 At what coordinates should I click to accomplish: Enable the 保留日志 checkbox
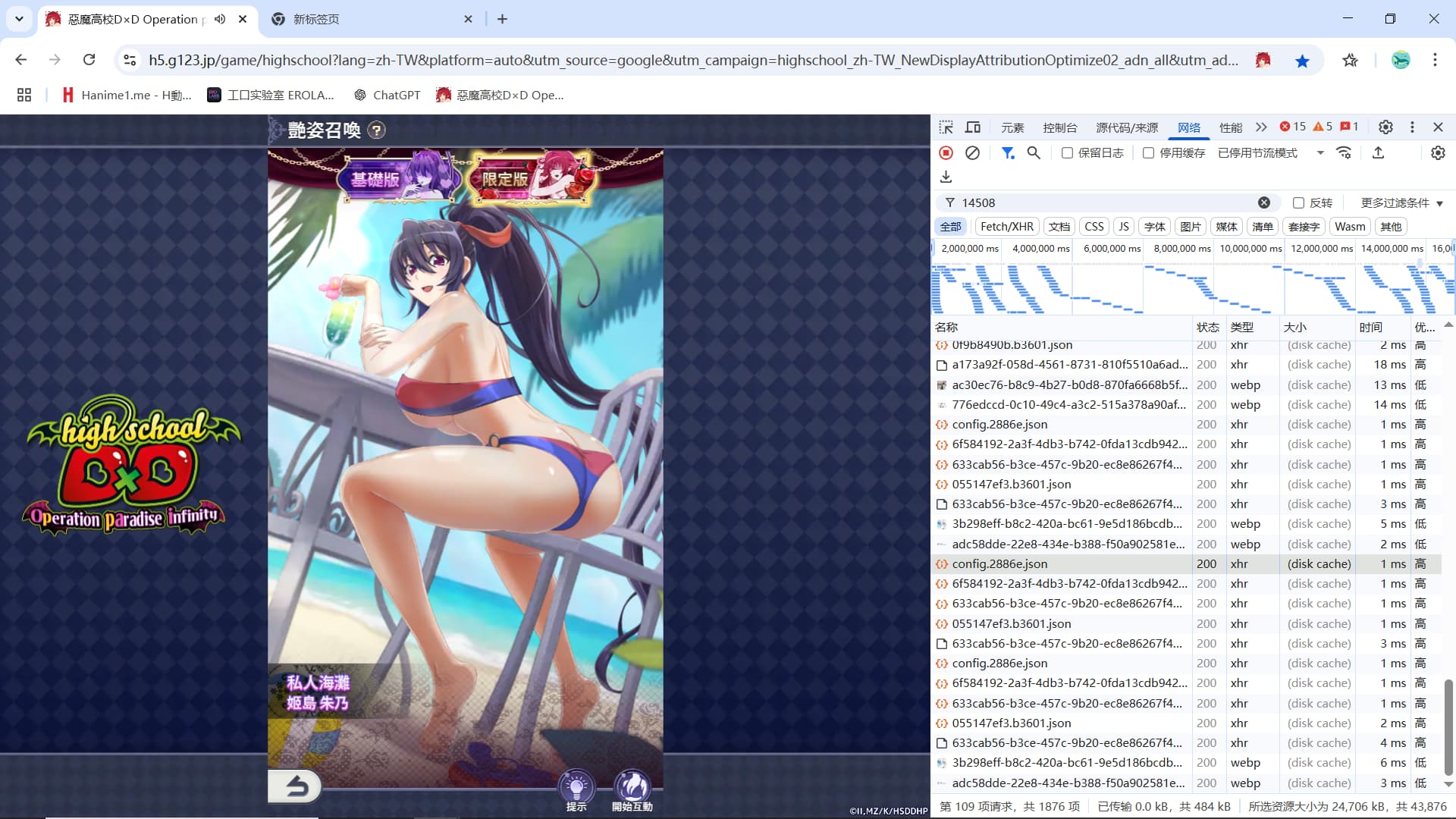1067,153
